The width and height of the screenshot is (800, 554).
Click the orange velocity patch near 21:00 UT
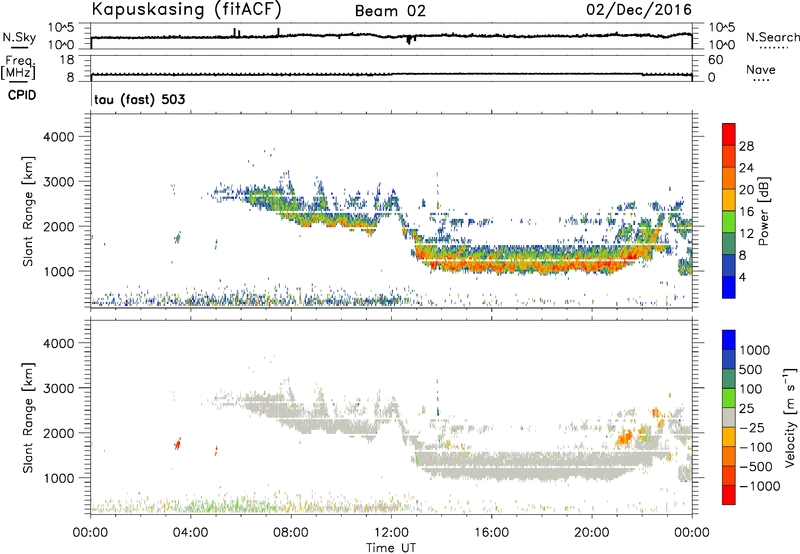(624, 438)
